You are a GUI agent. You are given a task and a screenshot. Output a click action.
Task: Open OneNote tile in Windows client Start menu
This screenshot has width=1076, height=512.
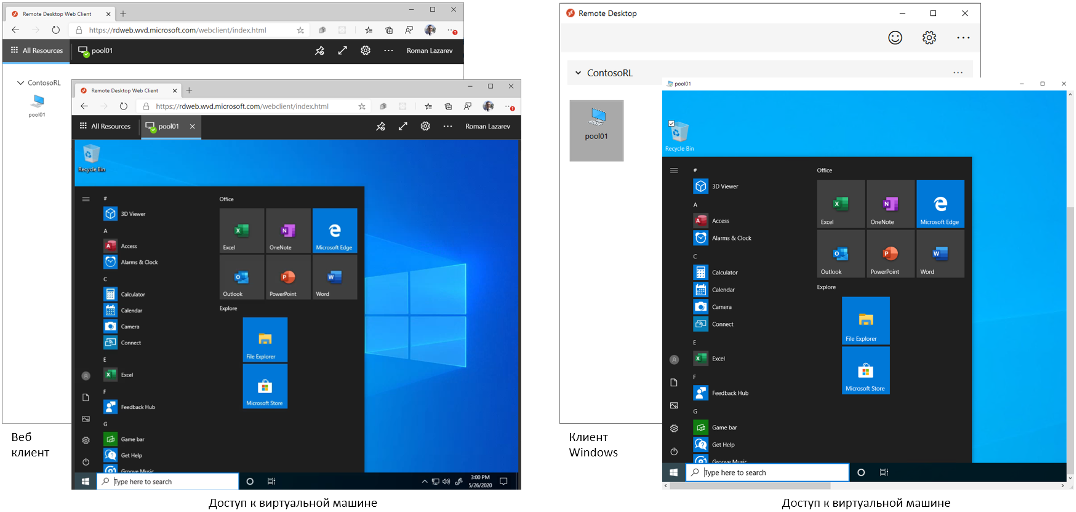pos(891,204)
